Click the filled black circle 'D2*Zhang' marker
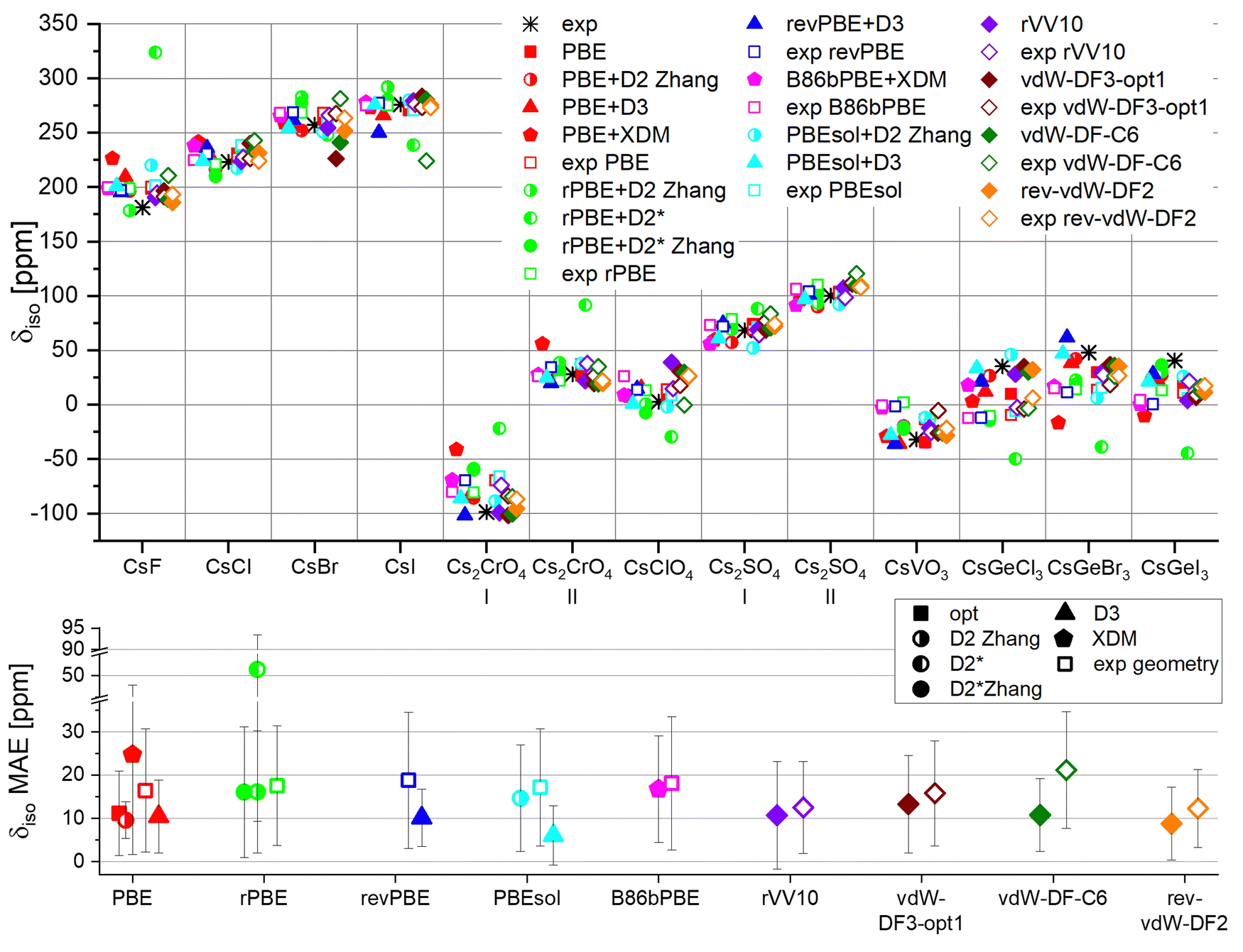Image resolution: width=1243 pixels, height=952 pixels. (921, 689)
